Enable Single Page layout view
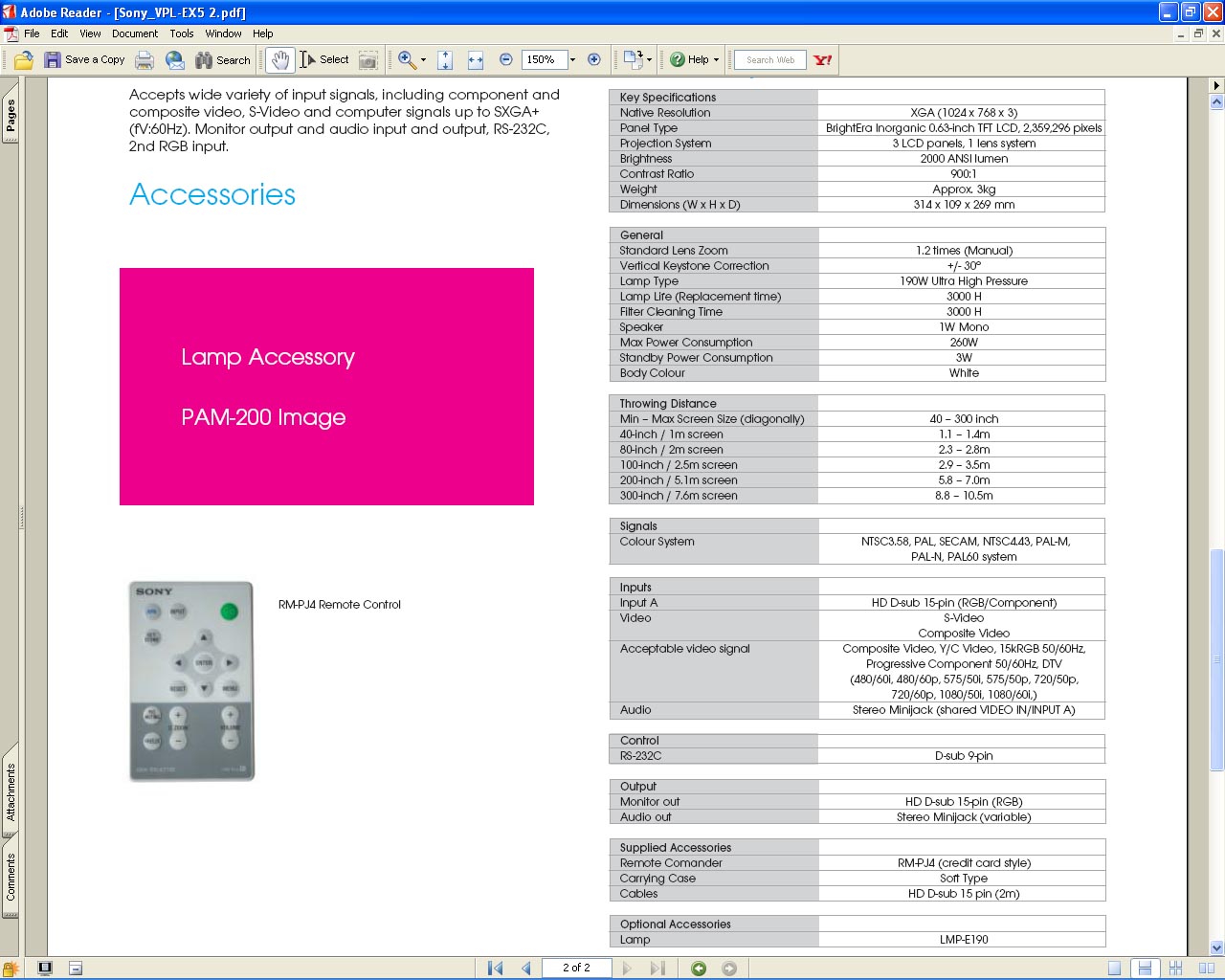The height and width of the screenshot is (980, 1225). (1114, 969)
